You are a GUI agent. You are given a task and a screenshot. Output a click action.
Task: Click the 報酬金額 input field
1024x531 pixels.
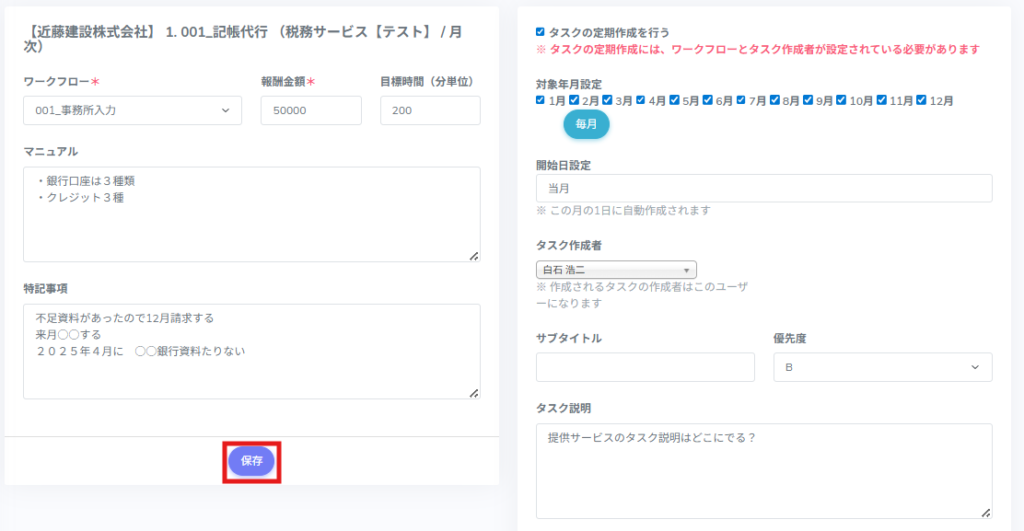310,110
